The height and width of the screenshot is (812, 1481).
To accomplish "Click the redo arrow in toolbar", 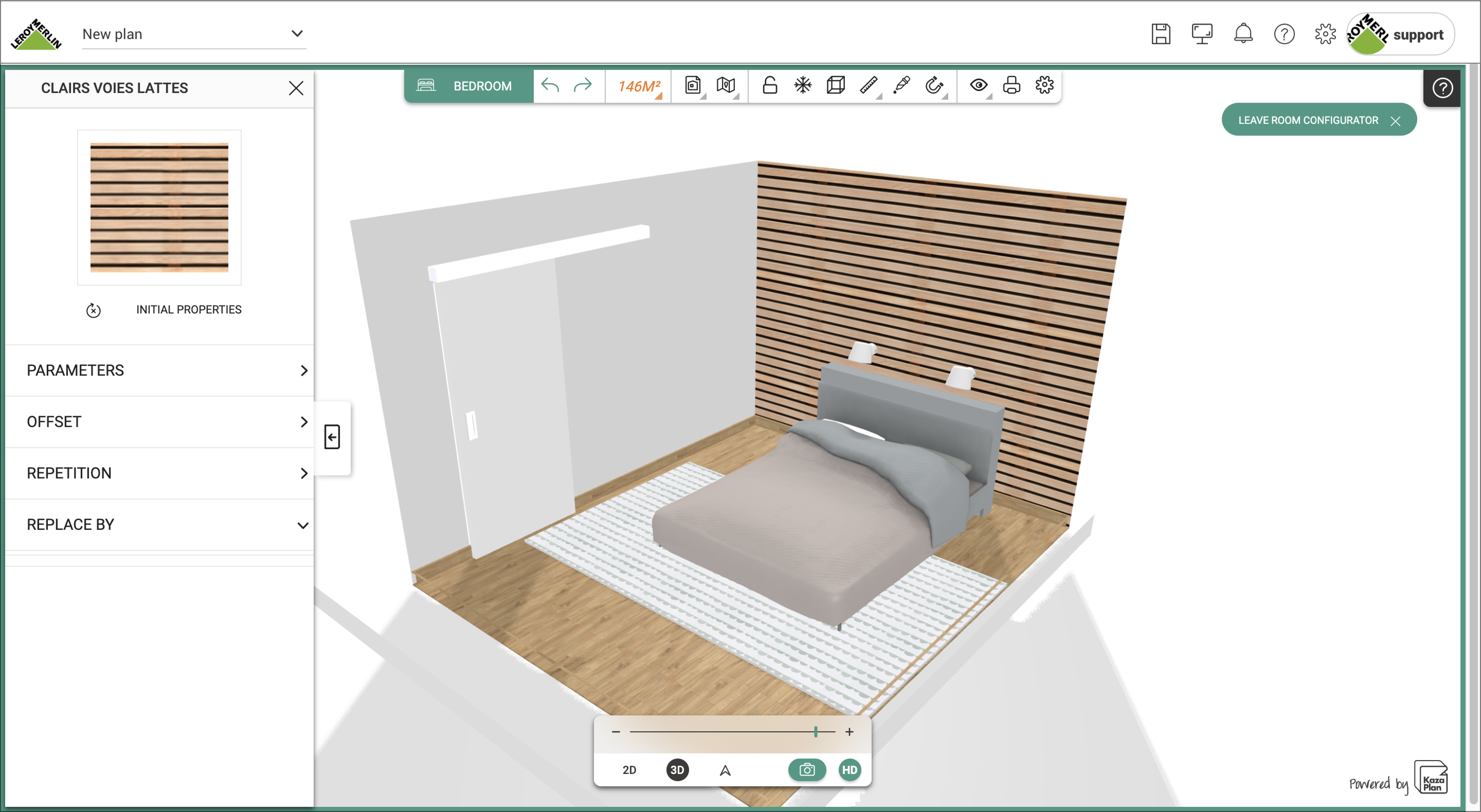I will [582, 86].
